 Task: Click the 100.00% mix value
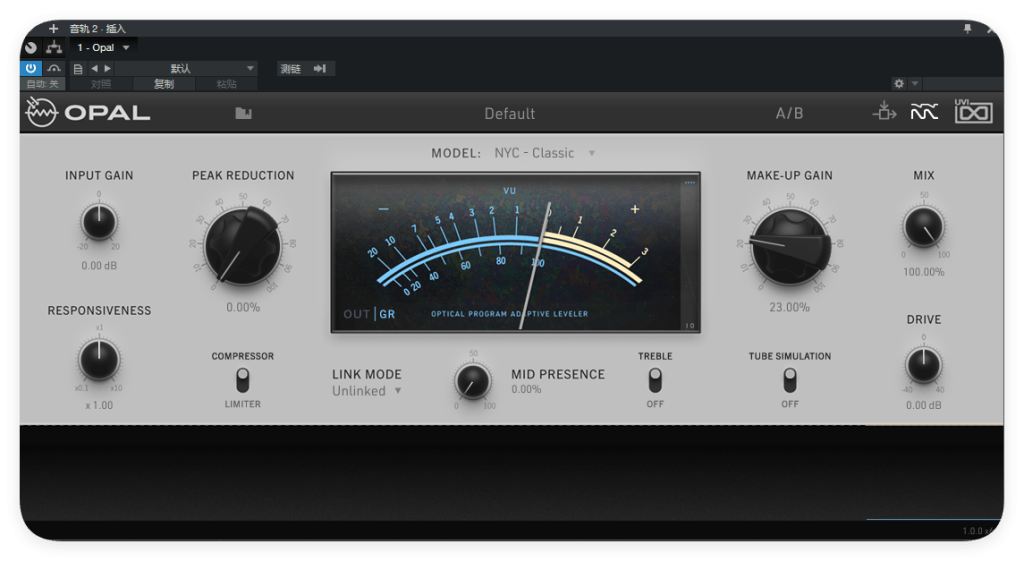(x=923, y=272)
